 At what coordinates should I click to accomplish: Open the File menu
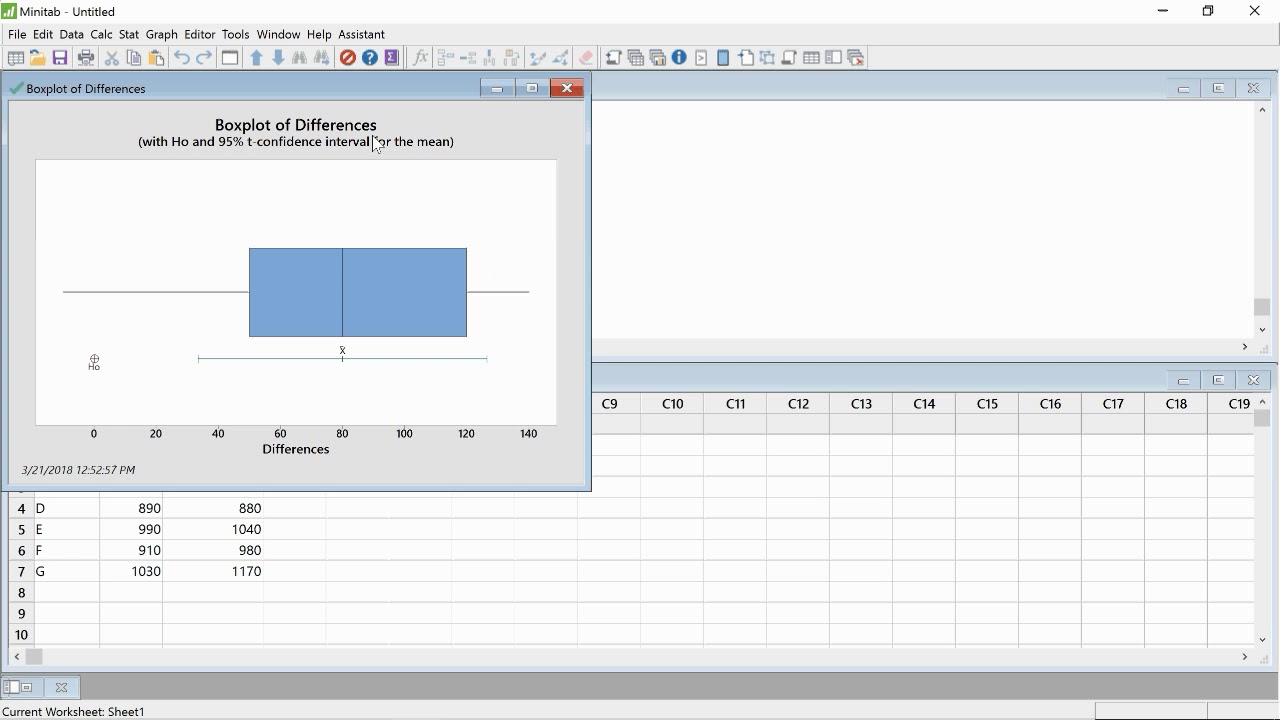pos(17,34)
